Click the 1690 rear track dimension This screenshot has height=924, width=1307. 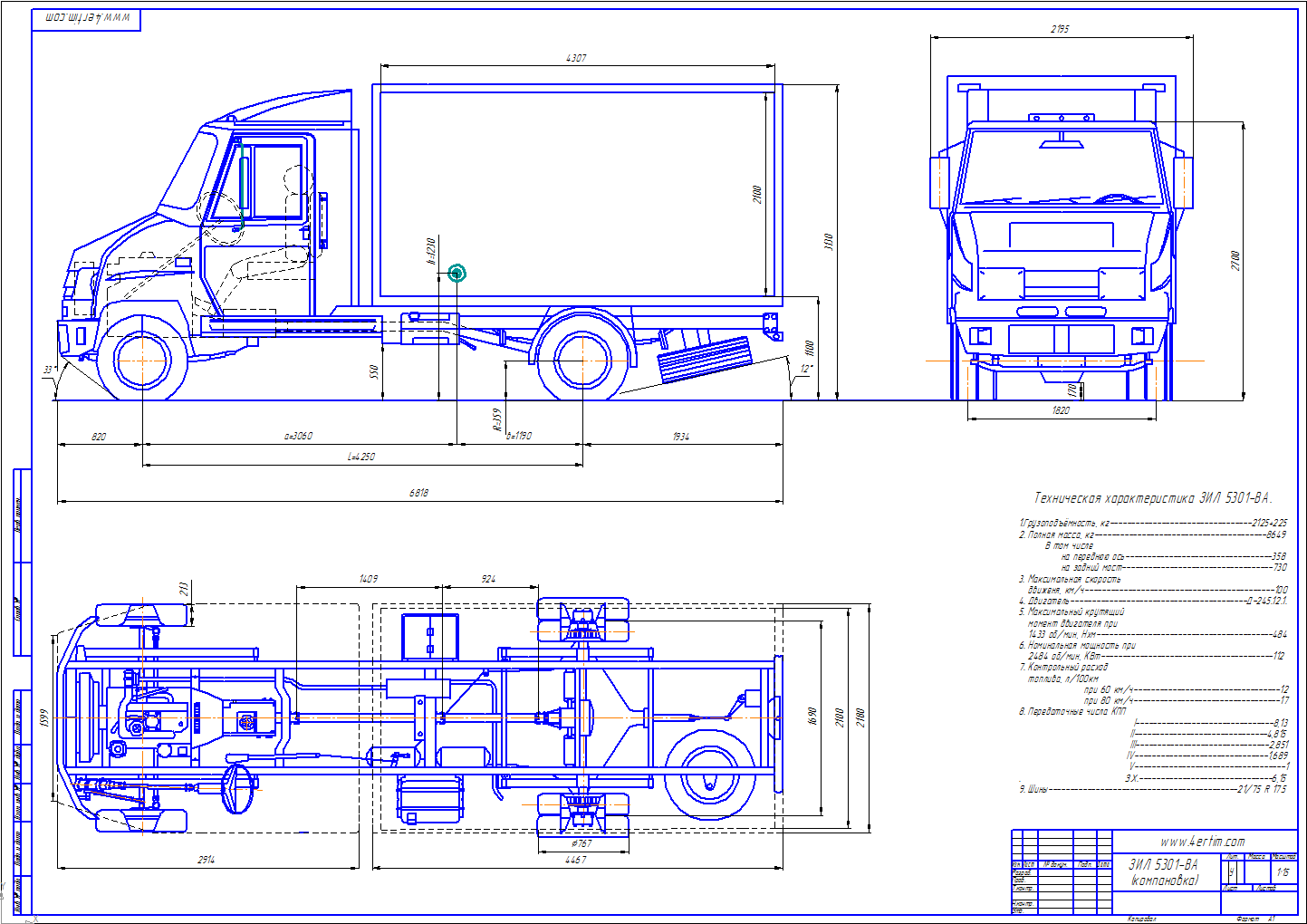click(x=812, y=717)
